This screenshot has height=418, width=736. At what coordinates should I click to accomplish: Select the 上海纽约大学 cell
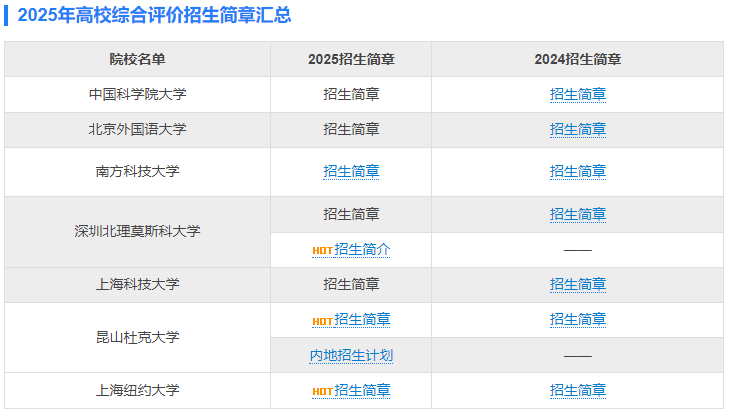pos(138,390)
